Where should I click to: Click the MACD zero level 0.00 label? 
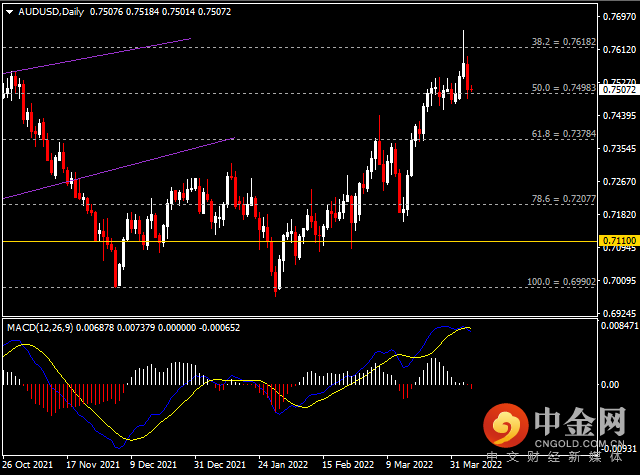click(x=610, y=384)
